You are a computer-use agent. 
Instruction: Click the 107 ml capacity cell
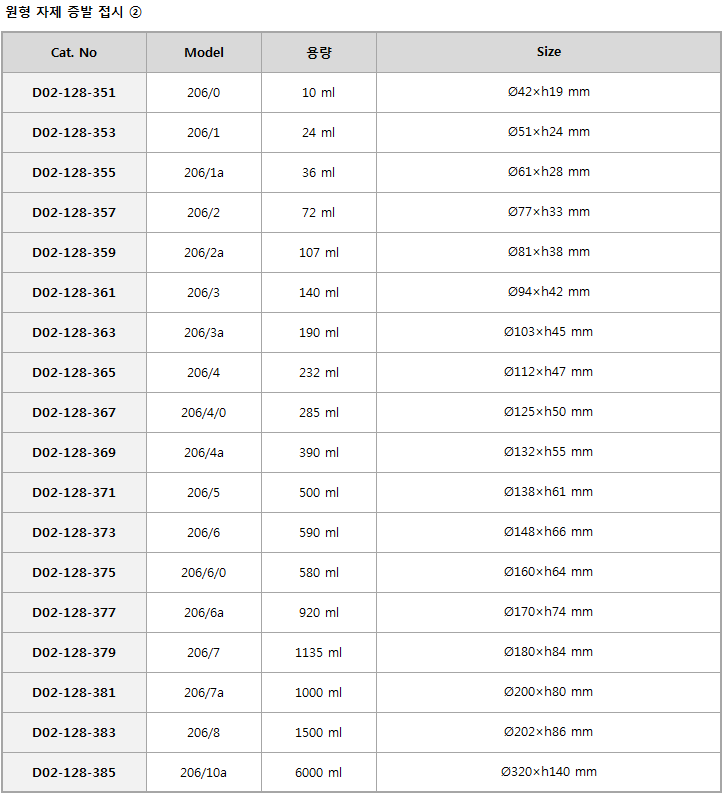[x=318, y=253]
